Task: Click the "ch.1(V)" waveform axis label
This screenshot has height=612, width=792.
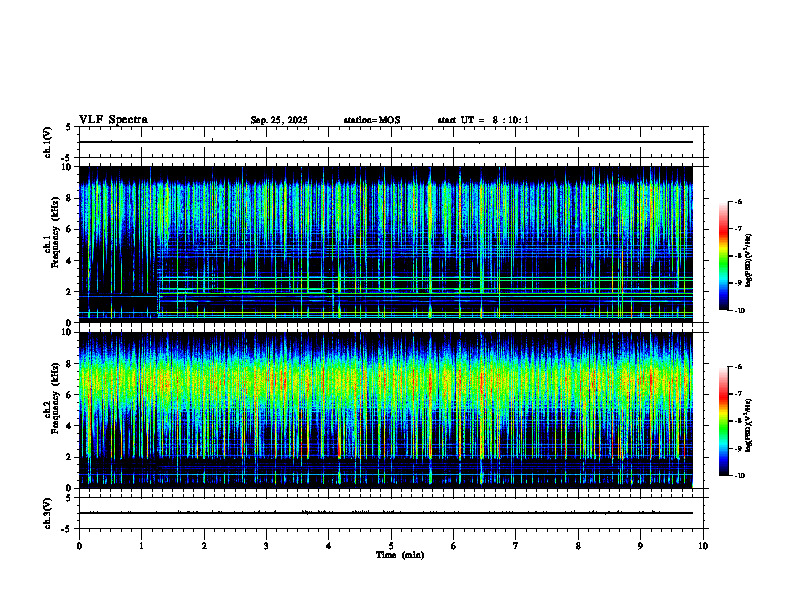Action: (48, 142)
